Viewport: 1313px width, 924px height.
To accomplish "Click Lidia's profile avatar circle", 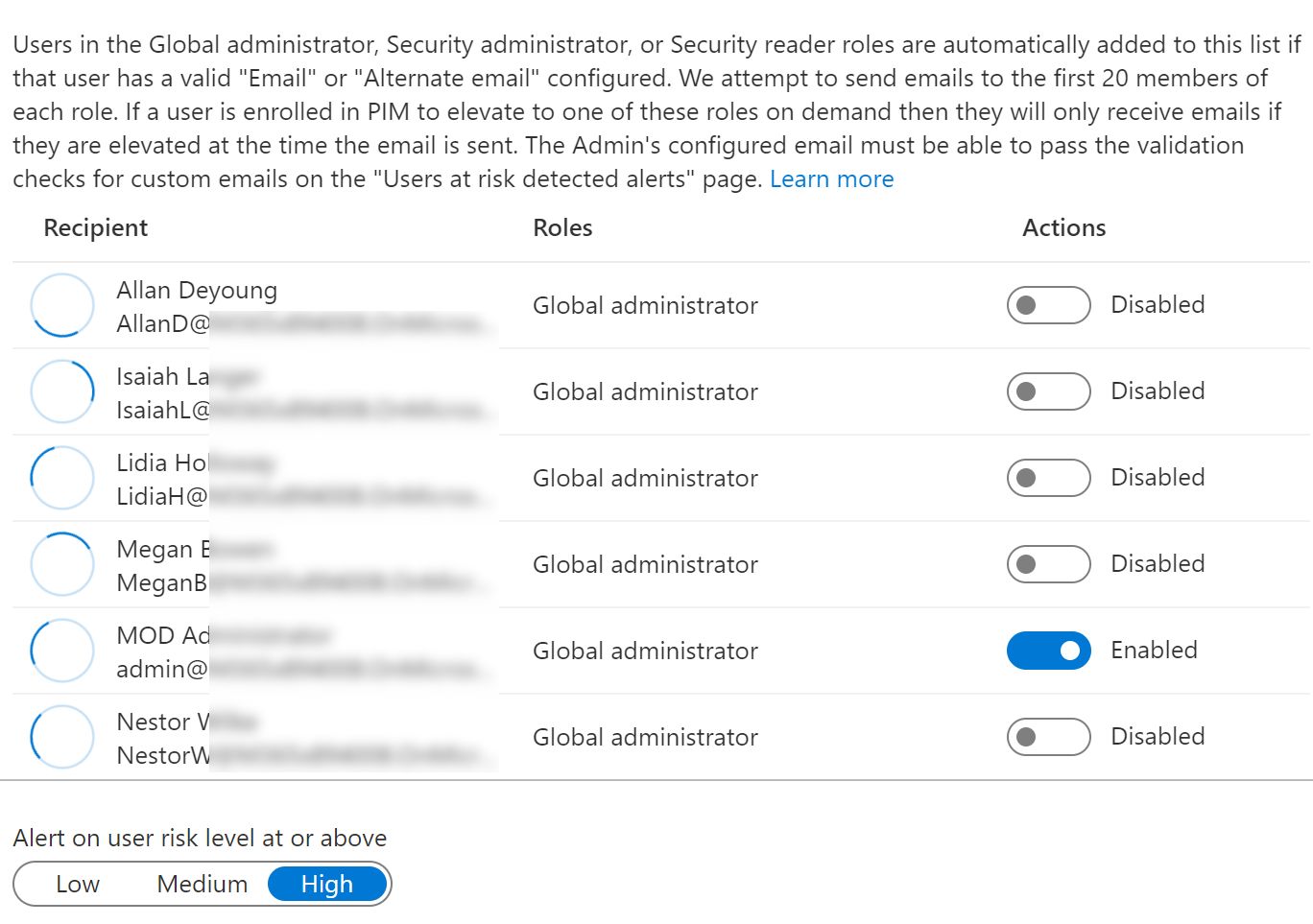I will [62, 478].
